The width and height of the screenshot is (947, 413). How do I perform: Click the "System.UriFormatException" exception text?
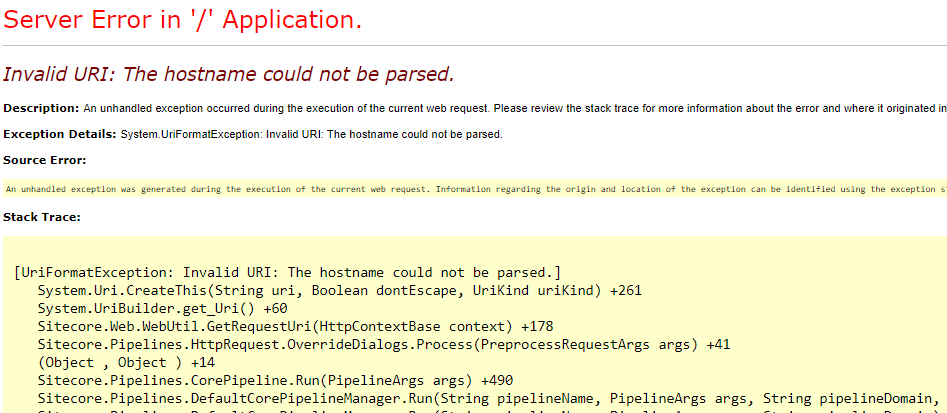[191, 135]
